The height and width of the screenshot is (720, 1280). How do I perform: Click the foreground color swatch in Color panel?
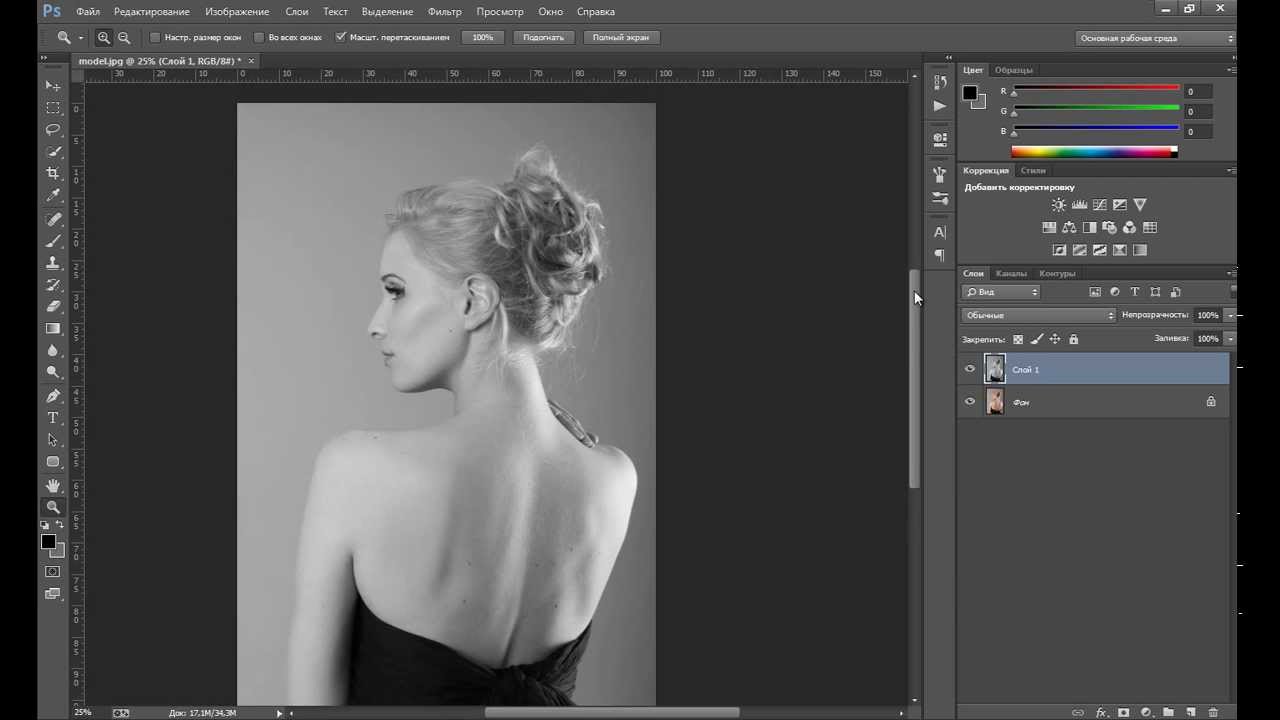coord(969,93)
